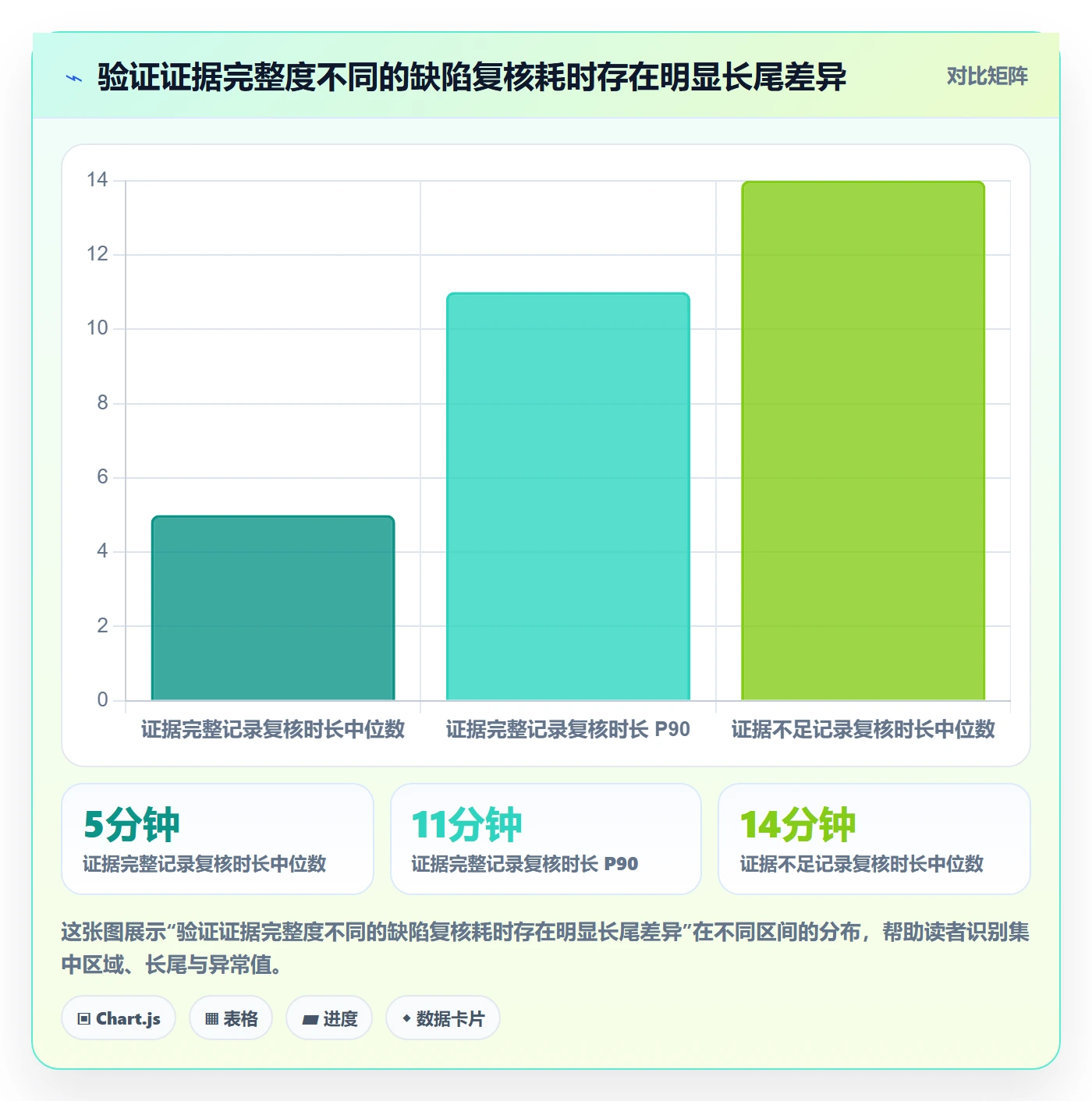Click the green 证据不足 bar
This screenshot has width=1092, height=1101.
pos(863,441)
